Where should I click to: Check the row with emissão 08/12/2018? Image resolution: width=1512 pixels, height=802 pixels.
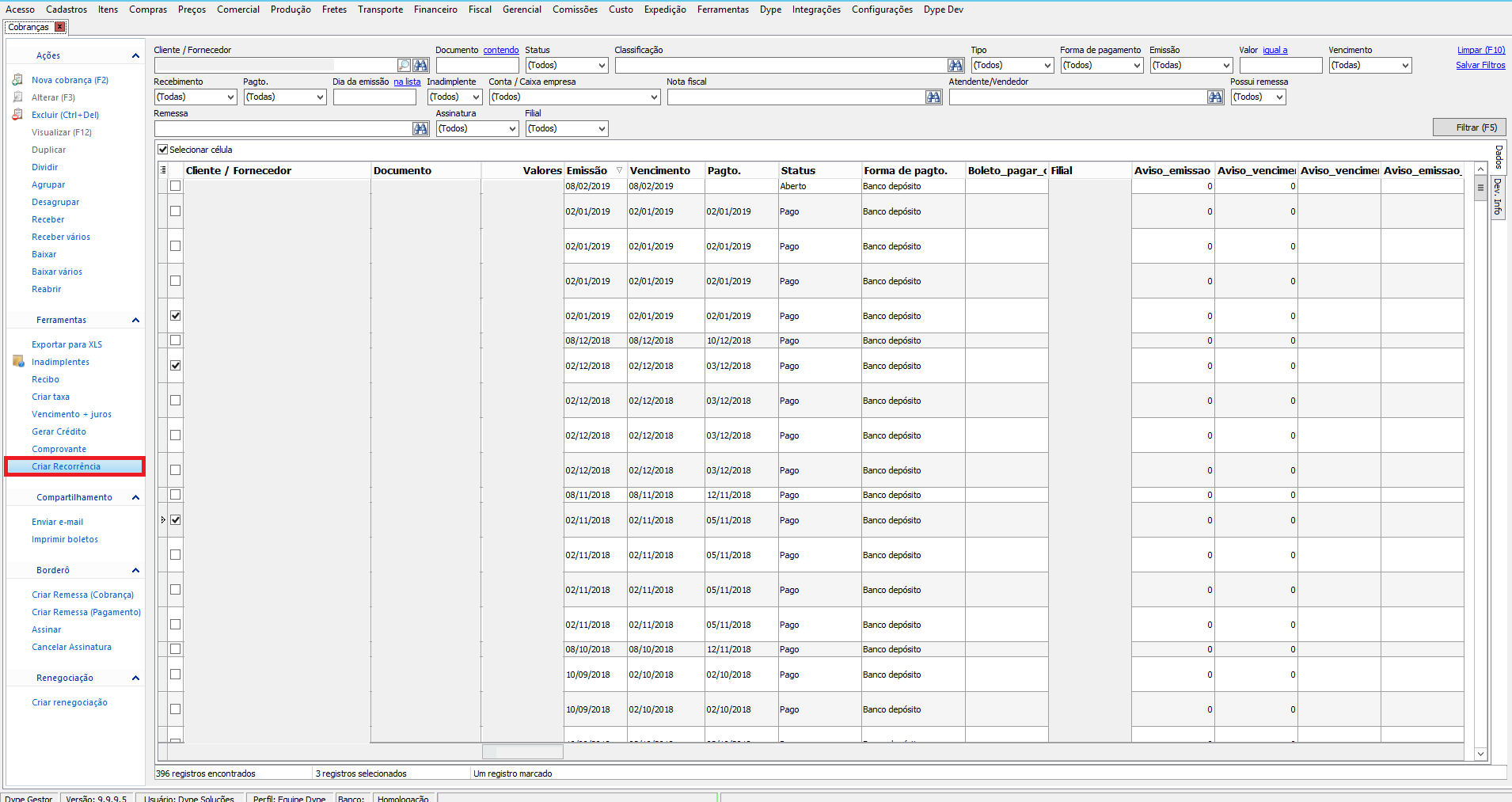(x=176, y=340)
